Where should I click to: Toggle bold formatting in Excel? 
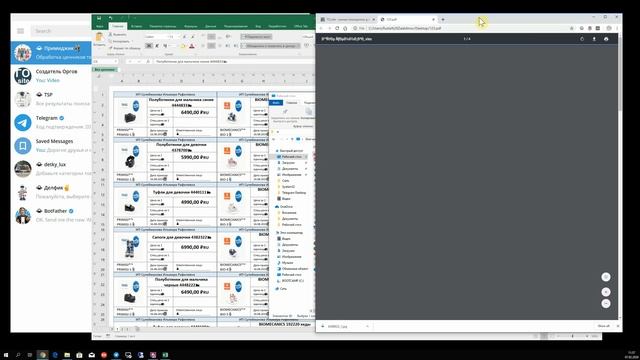pyautogui.click(x=149, y=46)
